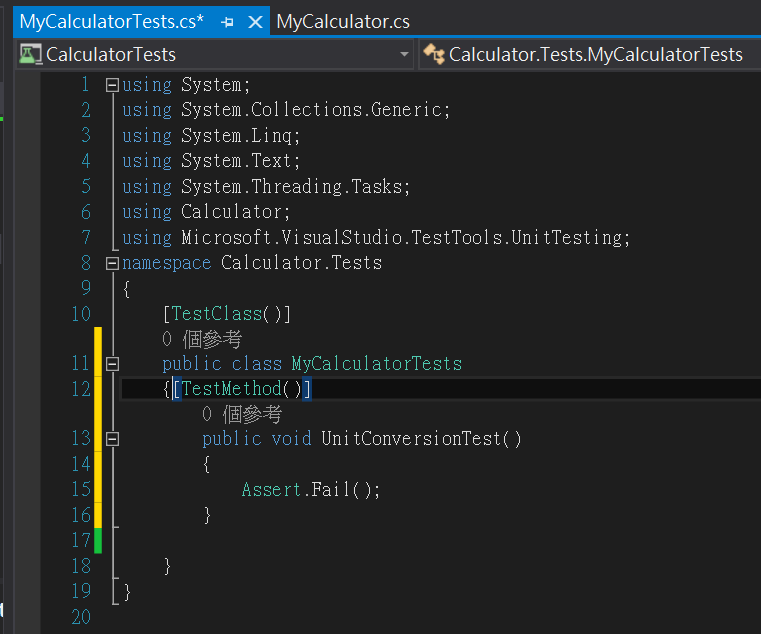Image resolution: width=761 pixels, height=634 pixels.
Task: Pin the MyCalculatorTests.cs tab
Action: point(227,22)
